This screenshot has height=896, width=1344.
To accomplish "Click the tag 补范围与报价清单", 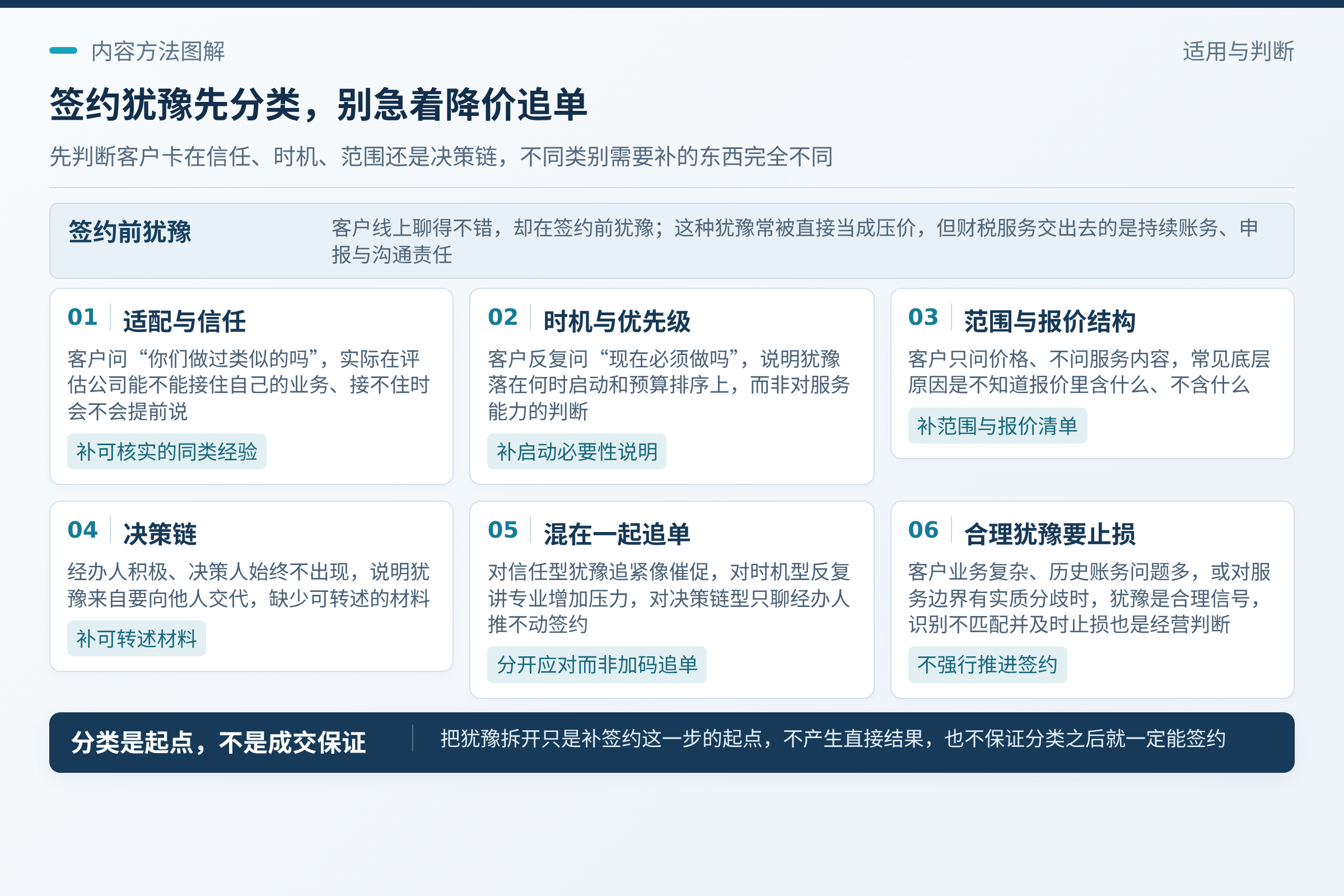I will click(x=998, y=426).
